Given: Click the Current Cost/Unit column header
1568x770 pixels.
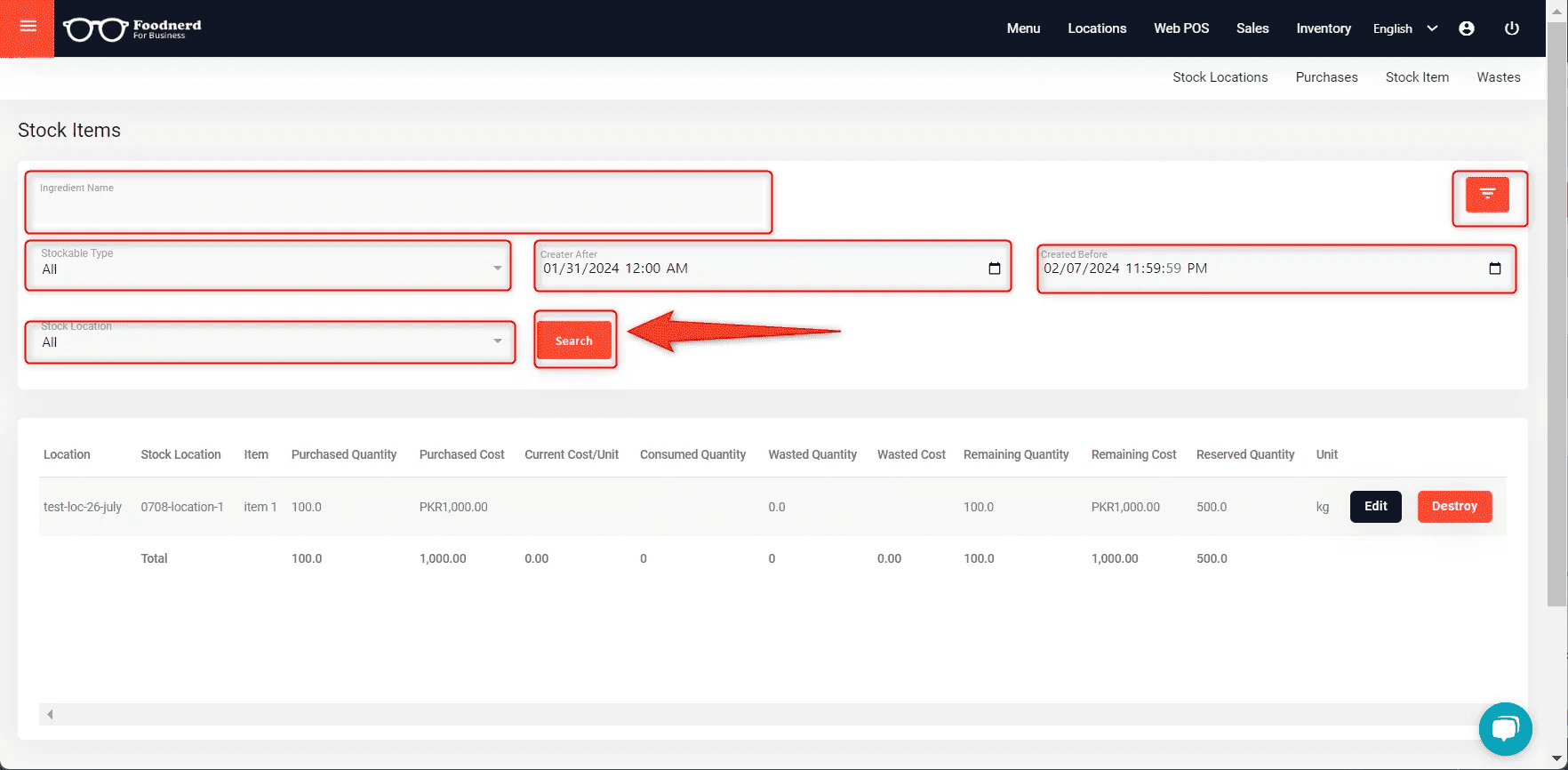Looking at the screenshot, I should pos(572,454).
